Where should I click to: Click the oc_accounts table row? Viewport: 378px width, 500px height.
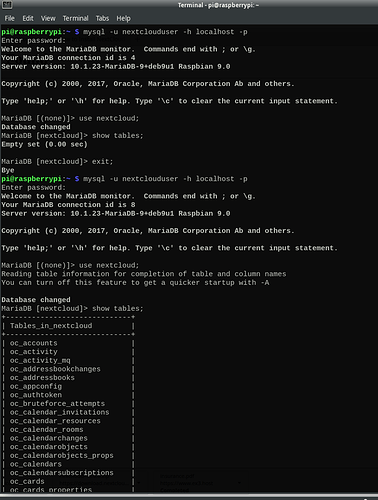point(68,343)
